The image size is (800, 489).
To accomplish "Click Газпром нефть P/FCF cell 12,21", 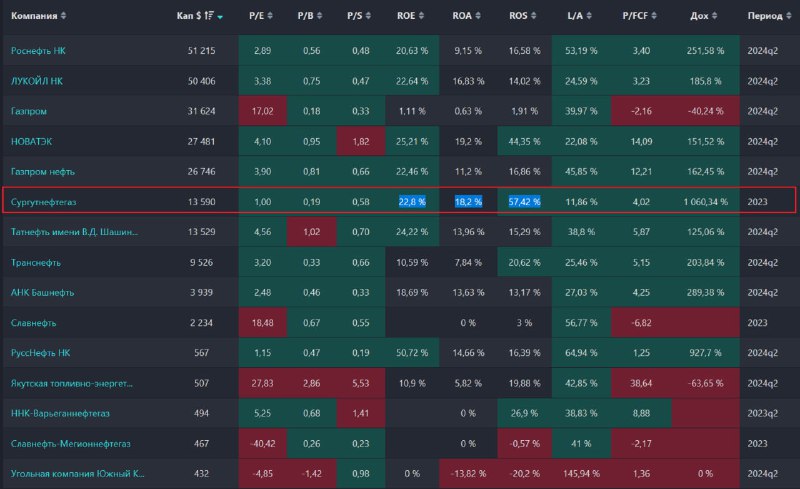I will [x=641, y=172].
